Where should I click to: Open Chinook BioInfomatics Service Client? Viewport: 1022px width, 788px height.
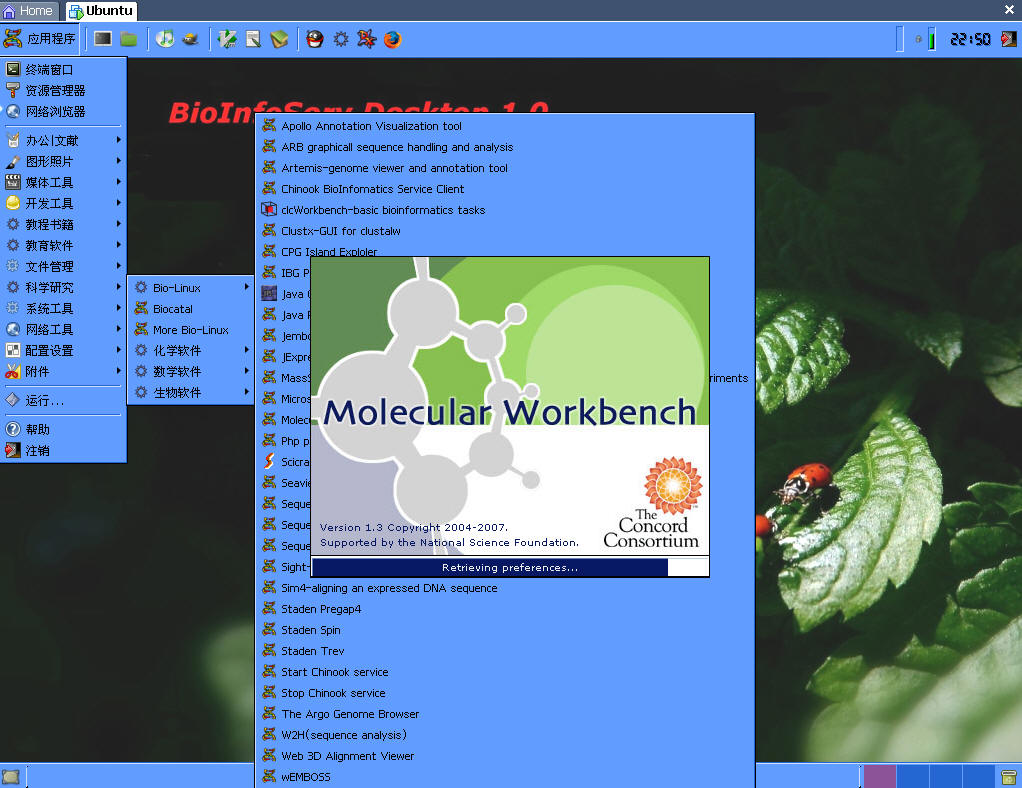click(x=505, y=189)
